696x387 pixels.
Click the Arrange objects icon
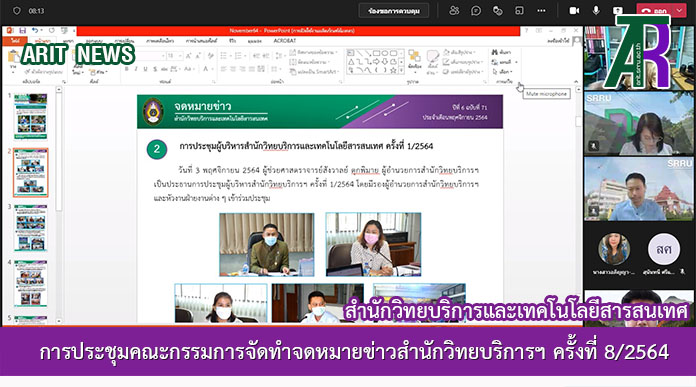pyautogui.click(x=415, y=61)
